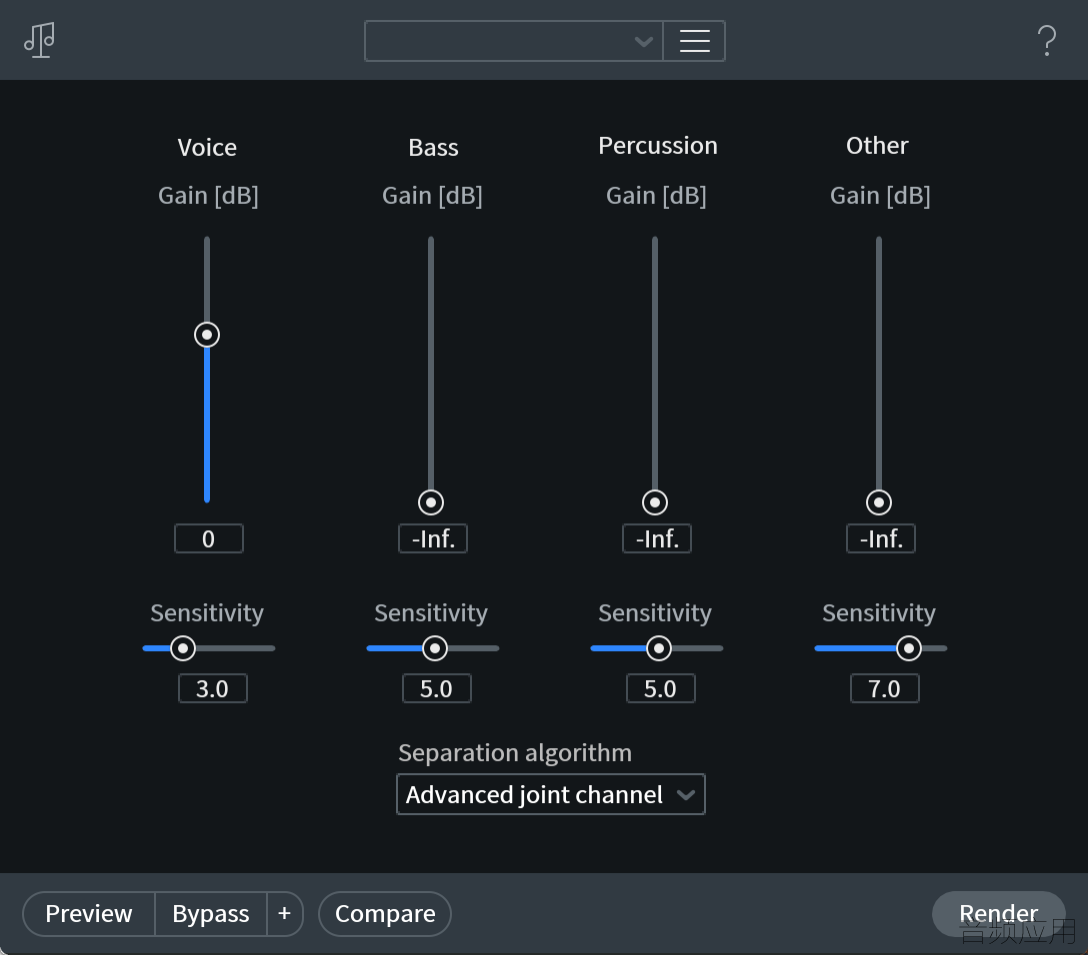Viewport: 1088px width, 955px height.
Task: Click the plus button beside Bypass
Action: pyautogui.click(x=284, y=913)
